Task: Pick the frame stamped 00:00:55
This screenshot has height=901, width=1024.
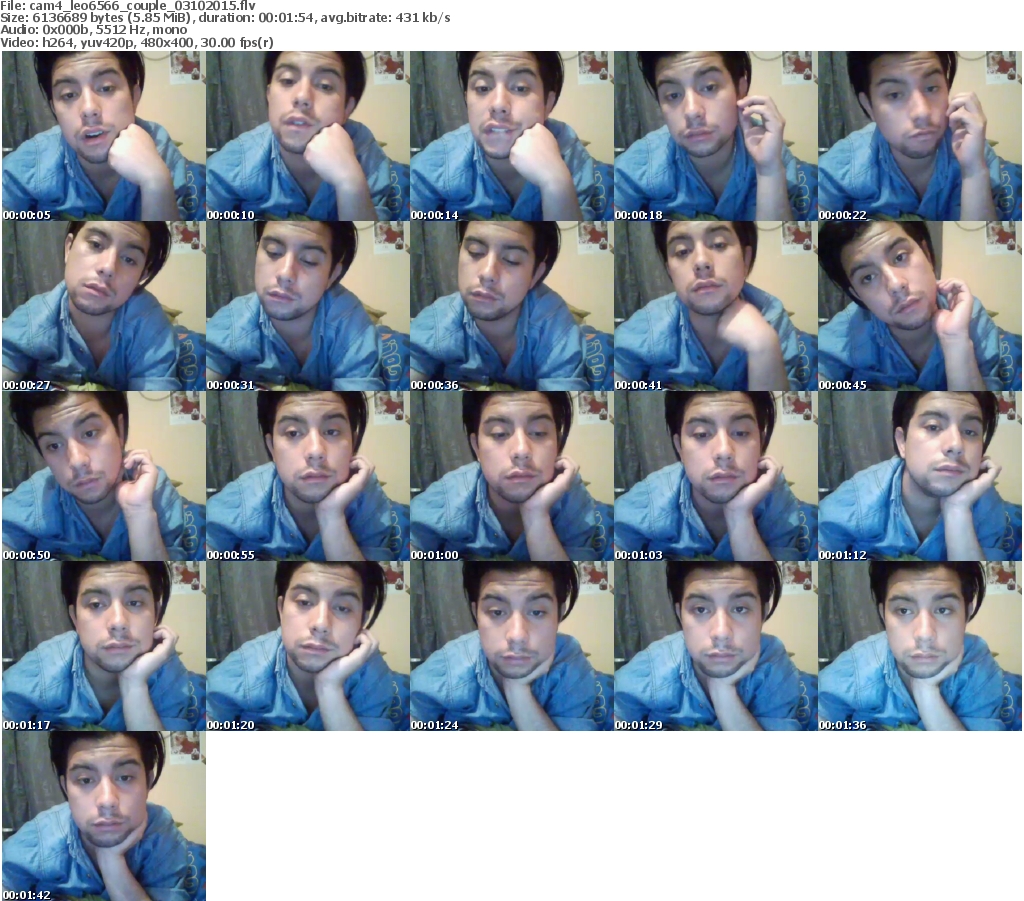Action: click(308, 476)
